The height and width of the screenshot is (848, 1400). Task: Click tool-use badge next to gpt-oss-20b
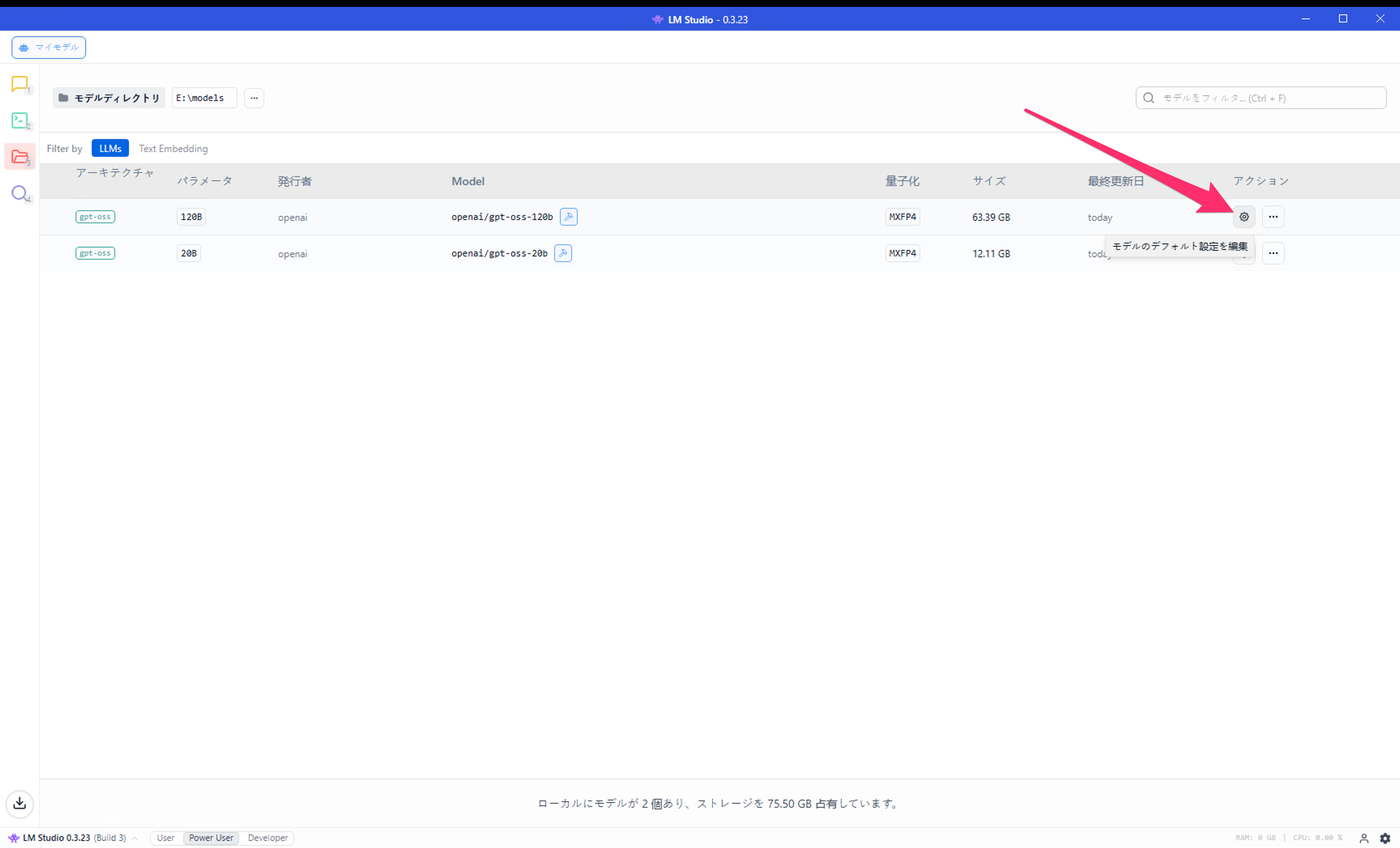click(563, 254)
